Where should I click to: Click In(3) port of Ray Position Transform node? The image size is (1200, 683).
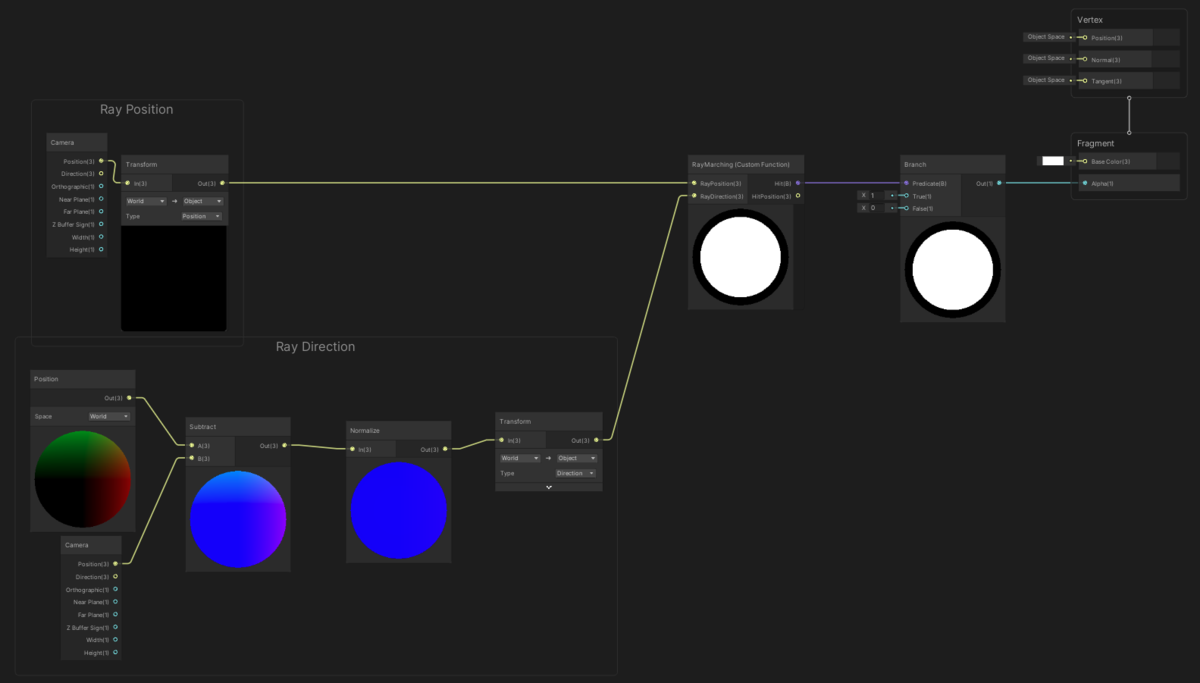[x=127, y=183]
